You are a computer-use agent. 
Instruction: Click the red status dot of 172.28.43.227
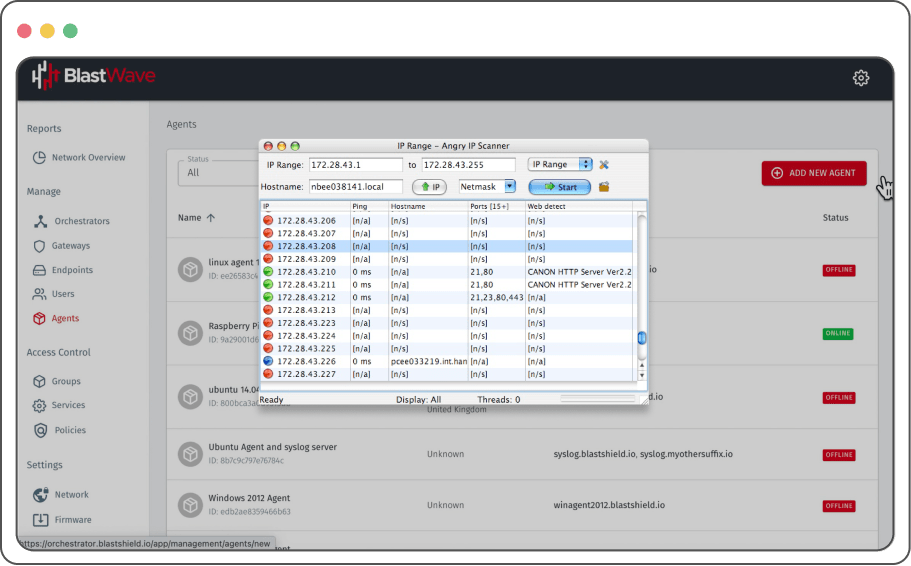pos(268,374)
